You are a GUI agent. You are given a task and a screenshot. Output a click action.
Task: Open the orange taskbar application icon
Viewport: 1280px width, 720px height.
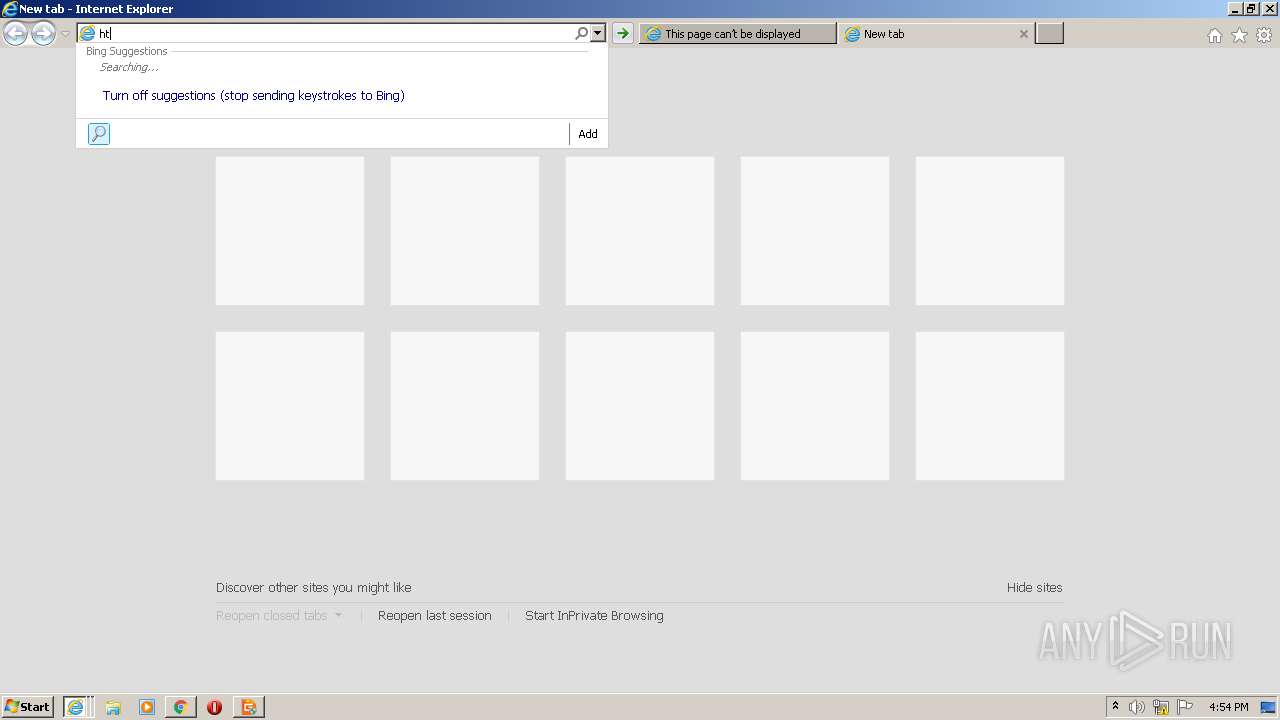click(248, 707)
